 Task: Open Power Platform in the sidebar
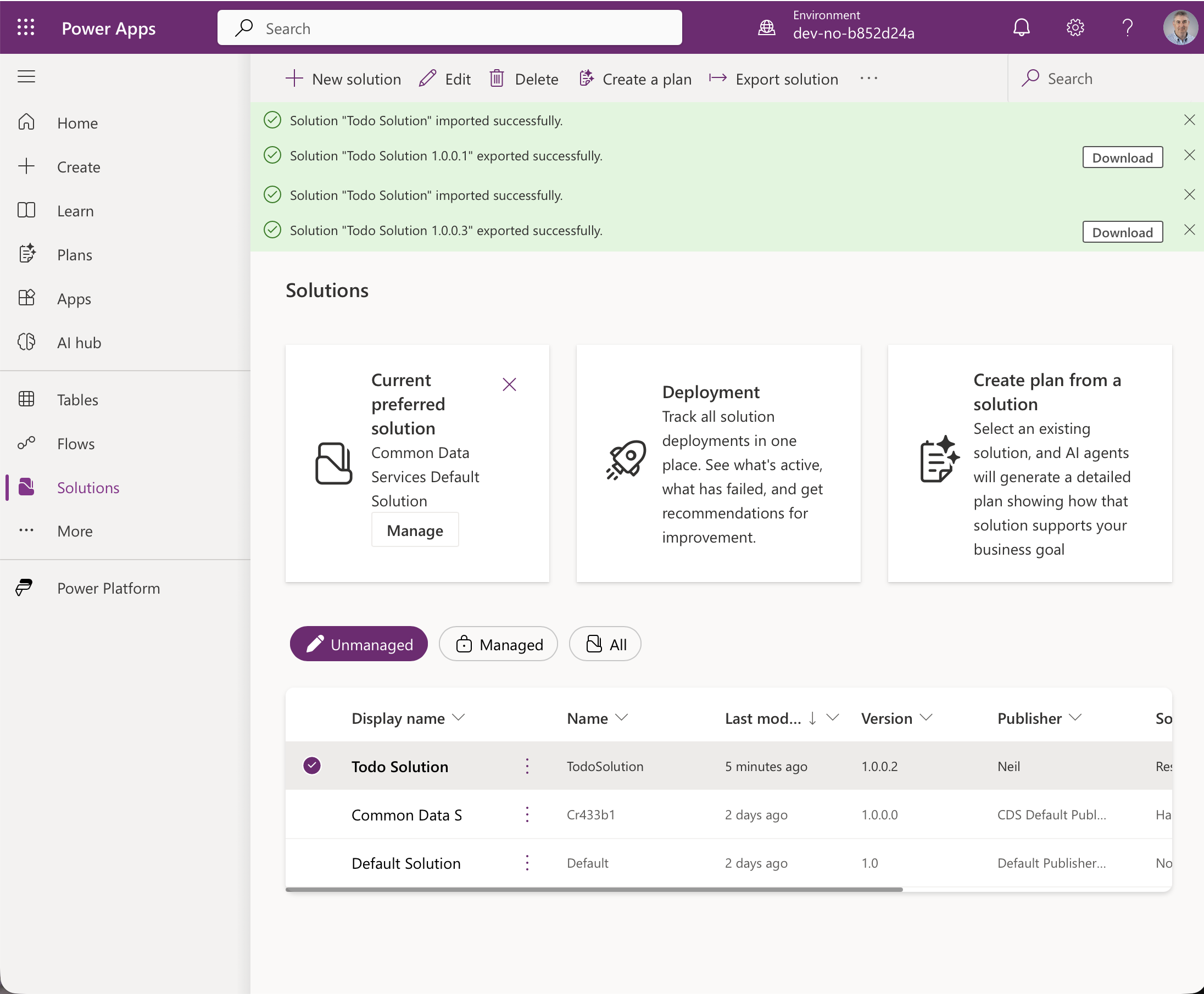click(x=108, y=589)
